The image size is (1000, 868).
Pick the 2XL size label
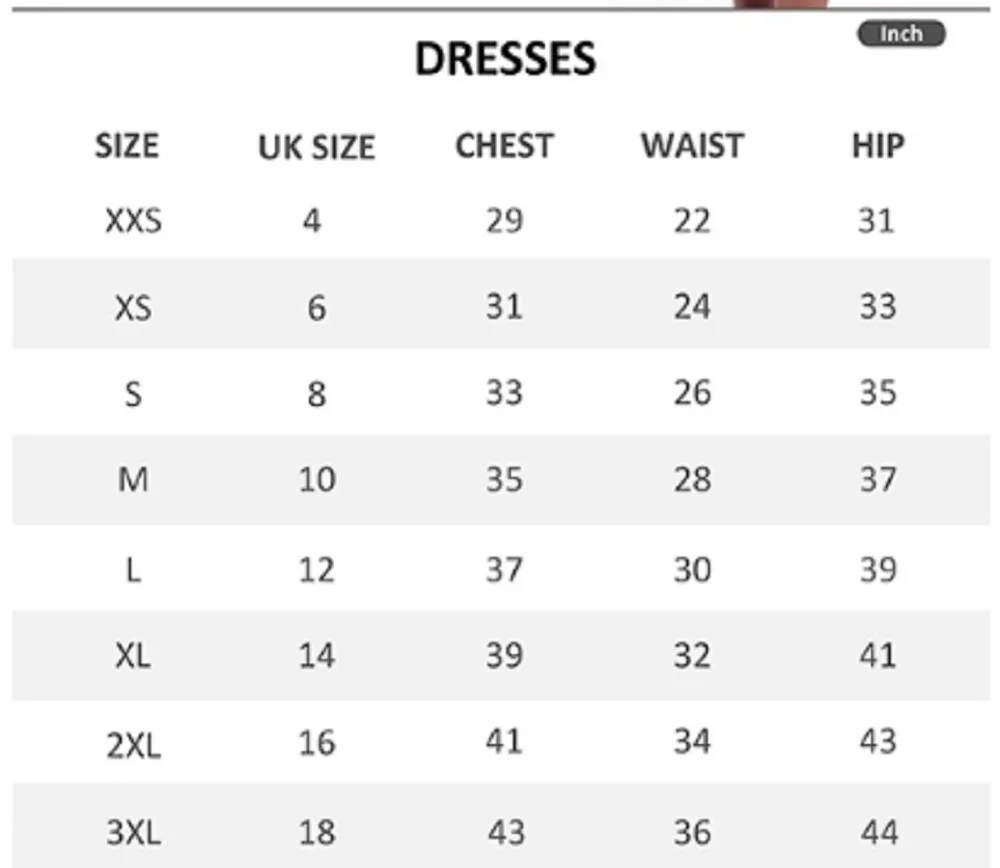click(x=133, y=745)
